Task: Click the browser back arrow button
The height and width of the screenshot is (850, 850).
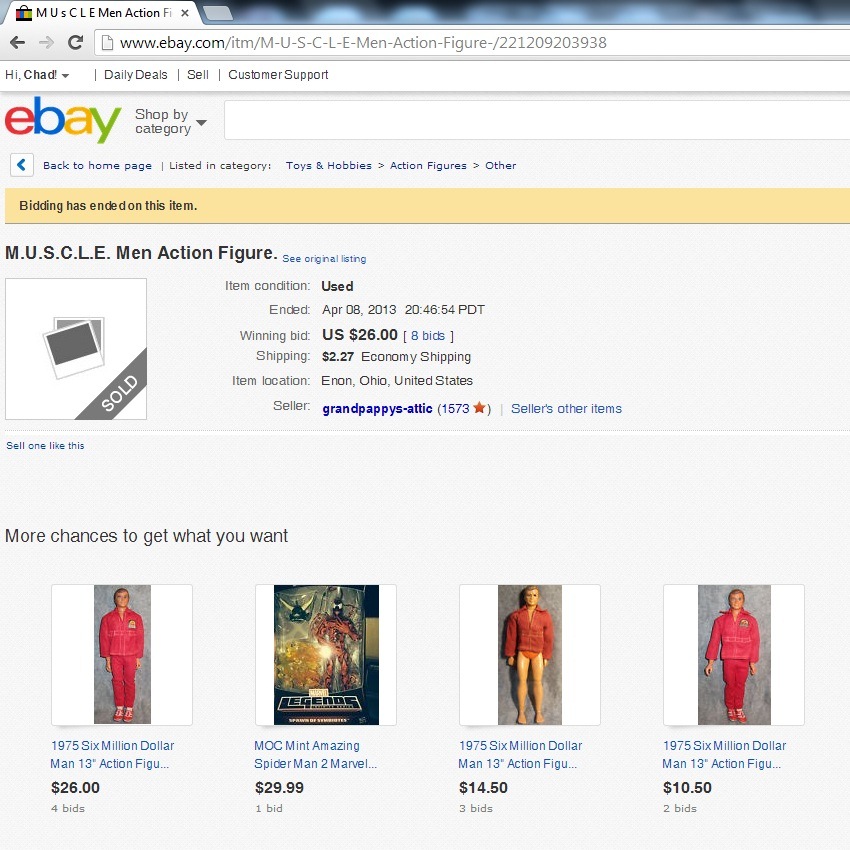Action: (17, 42)
